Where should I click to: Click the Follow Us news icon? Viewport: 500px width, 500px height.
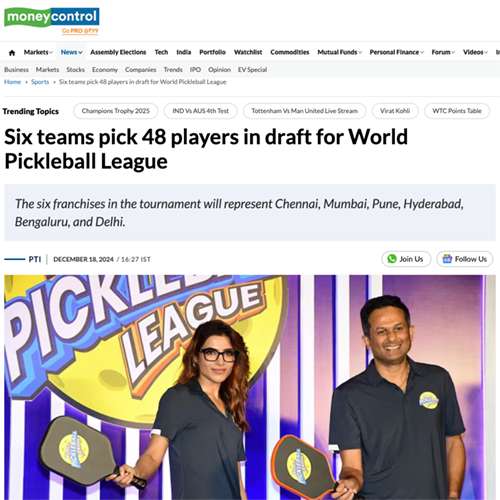click(447, 259)
